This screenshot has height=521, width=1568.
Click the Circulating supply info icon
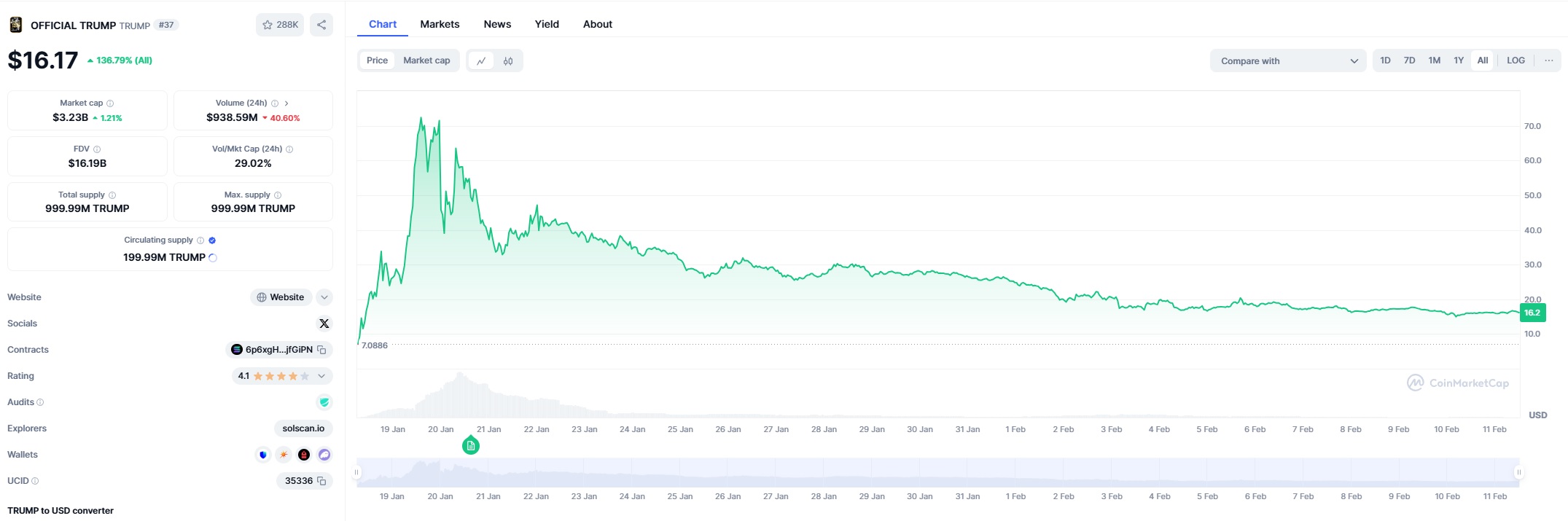200,240
